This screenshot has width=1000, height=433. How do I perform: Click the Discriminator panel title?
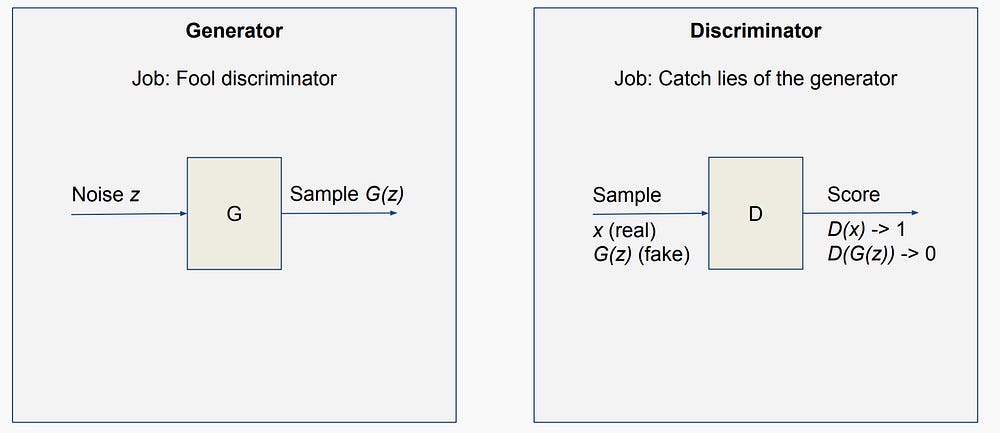point(755,31)
